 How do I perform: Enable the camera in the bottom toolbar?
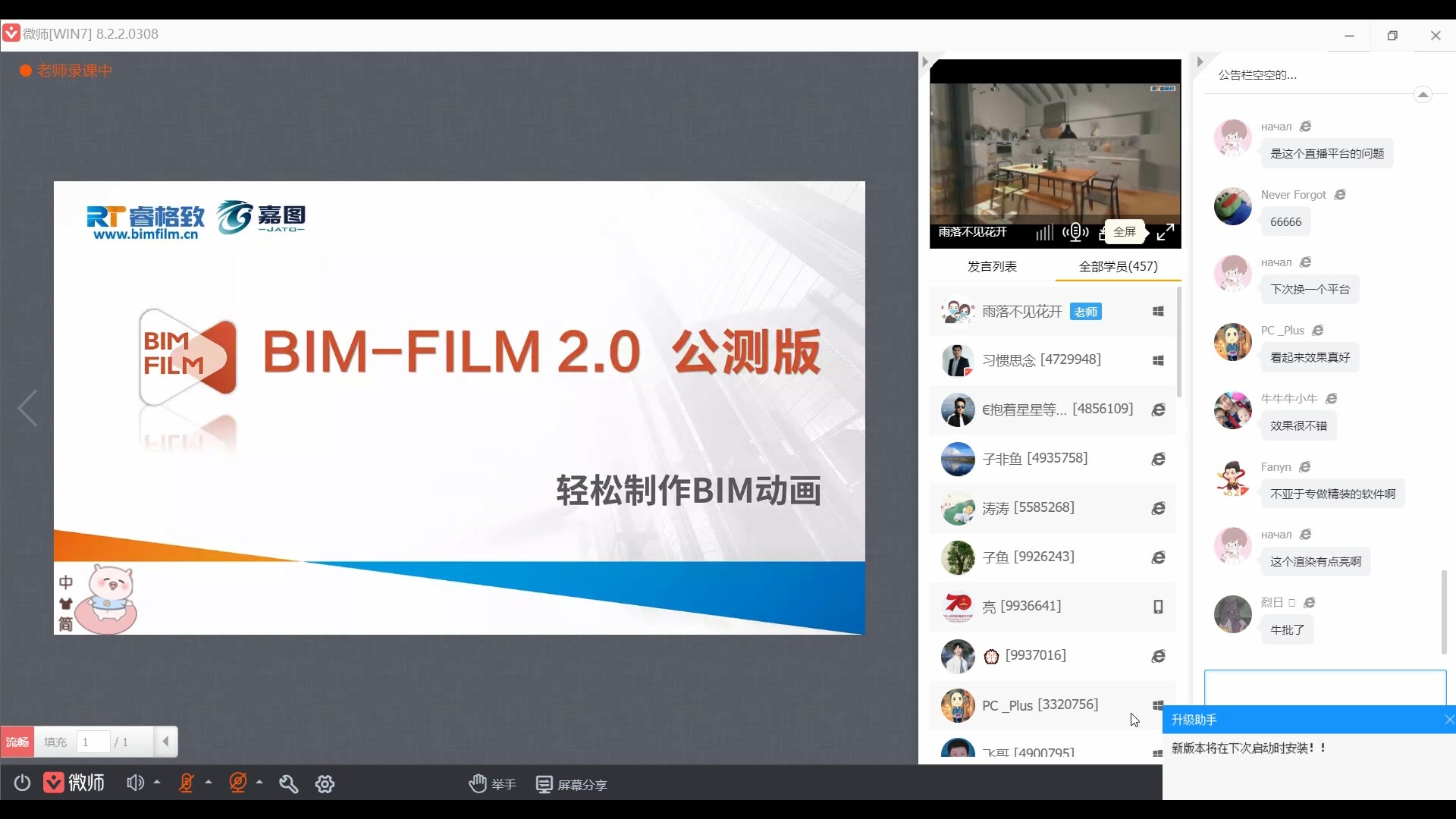point(239,783)
